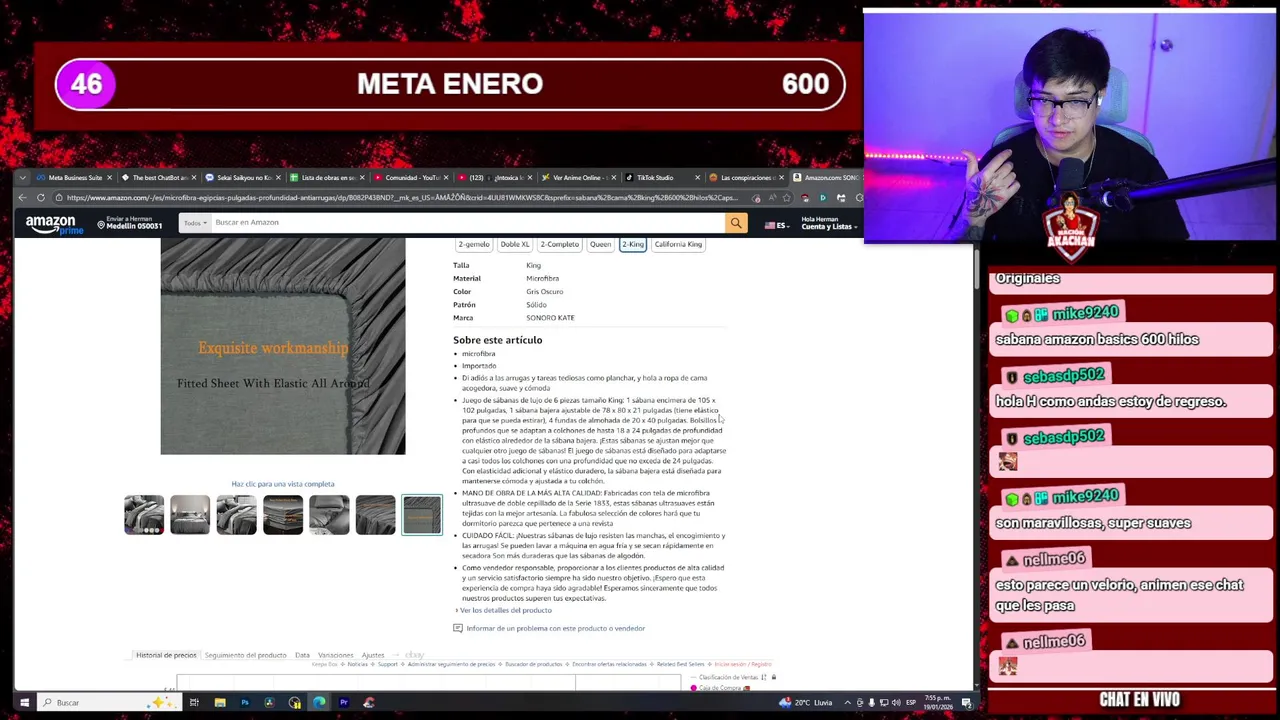The image size is (1280, 720).
Task: Select the California King size option
Action: coord(678,245)
